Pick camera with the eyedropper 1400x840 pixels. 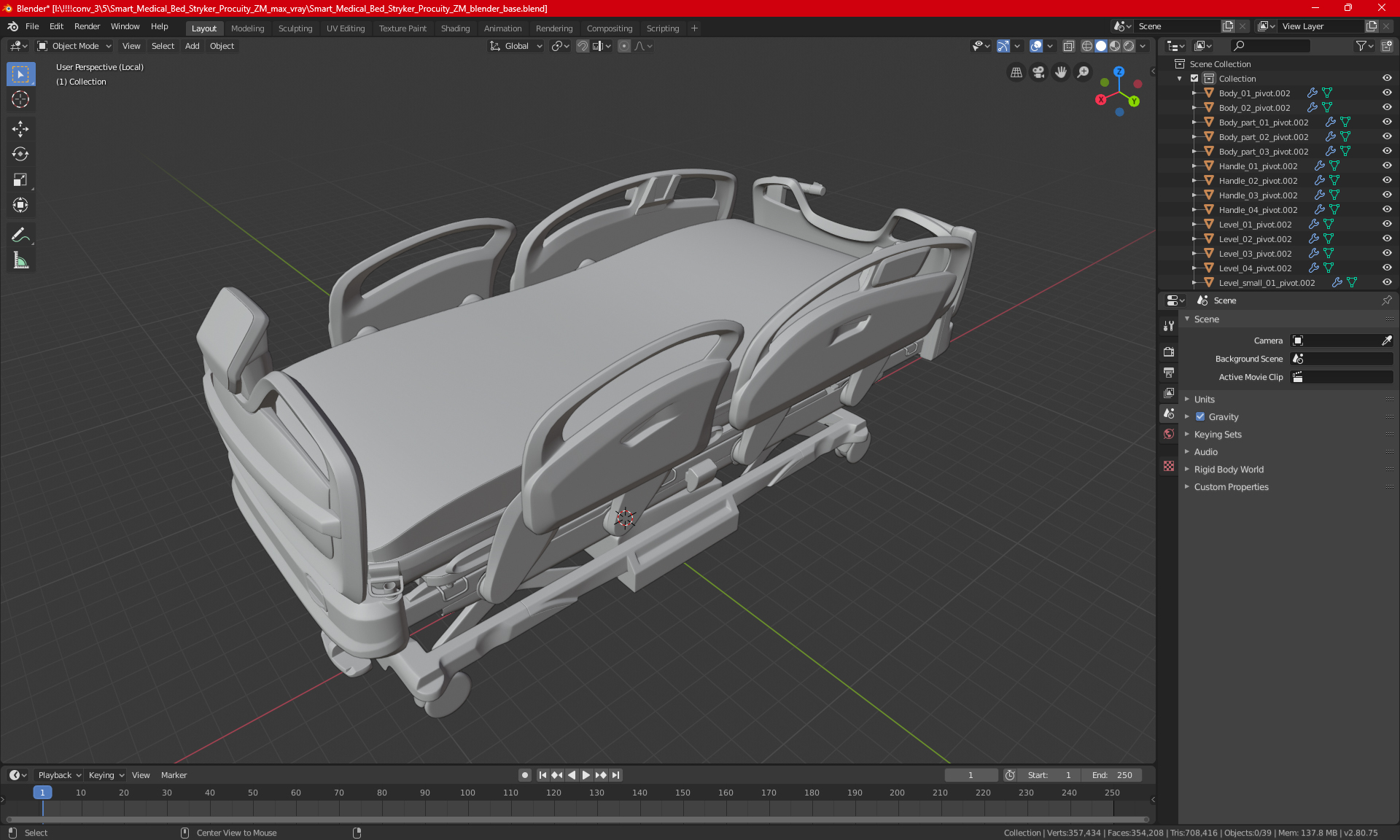[1386, 341]
